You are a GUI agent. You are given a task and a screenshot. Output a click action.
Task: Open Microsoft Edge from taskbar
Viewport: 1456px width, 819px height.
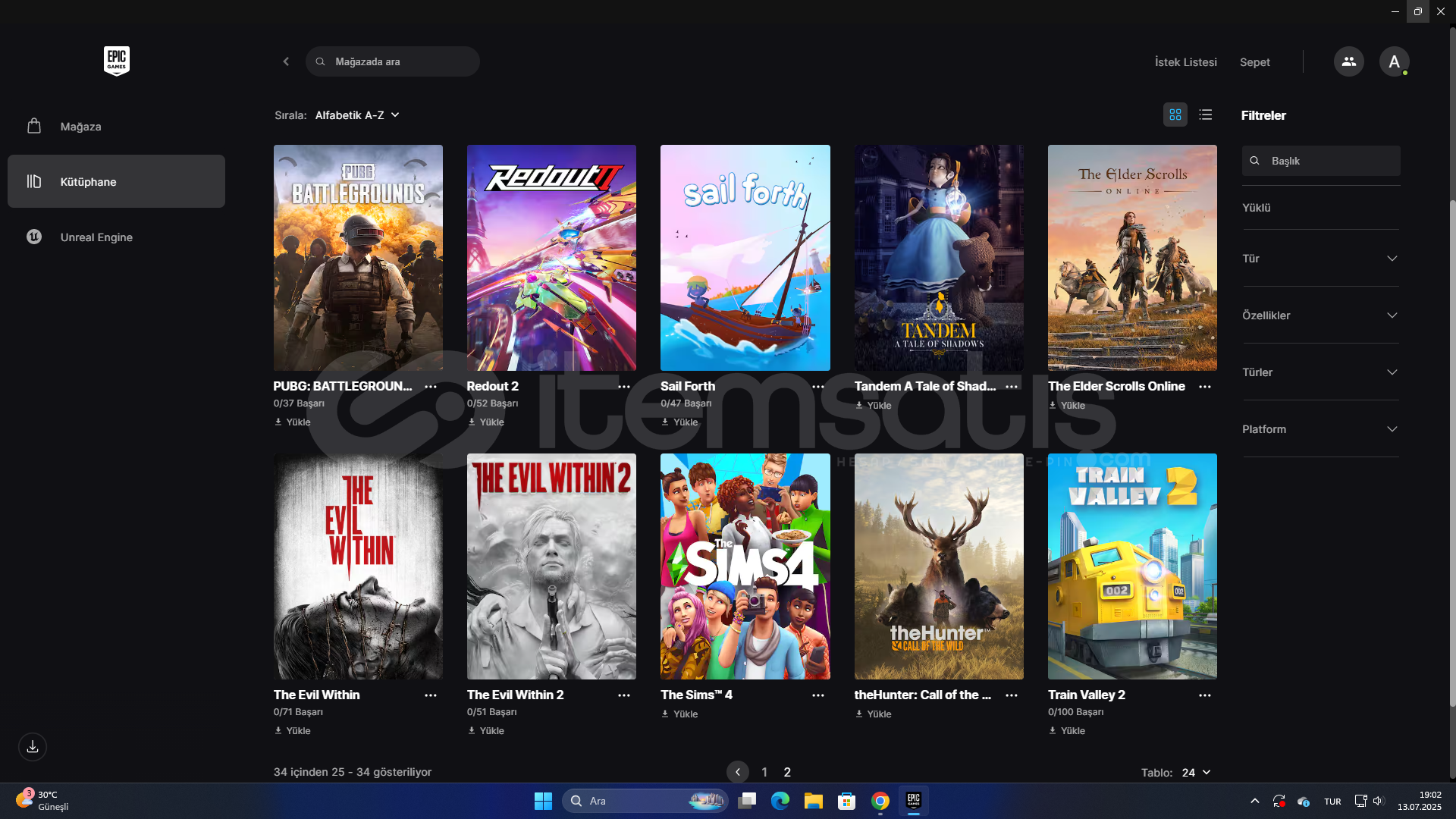pyautogui.click(x=780, y=801)
